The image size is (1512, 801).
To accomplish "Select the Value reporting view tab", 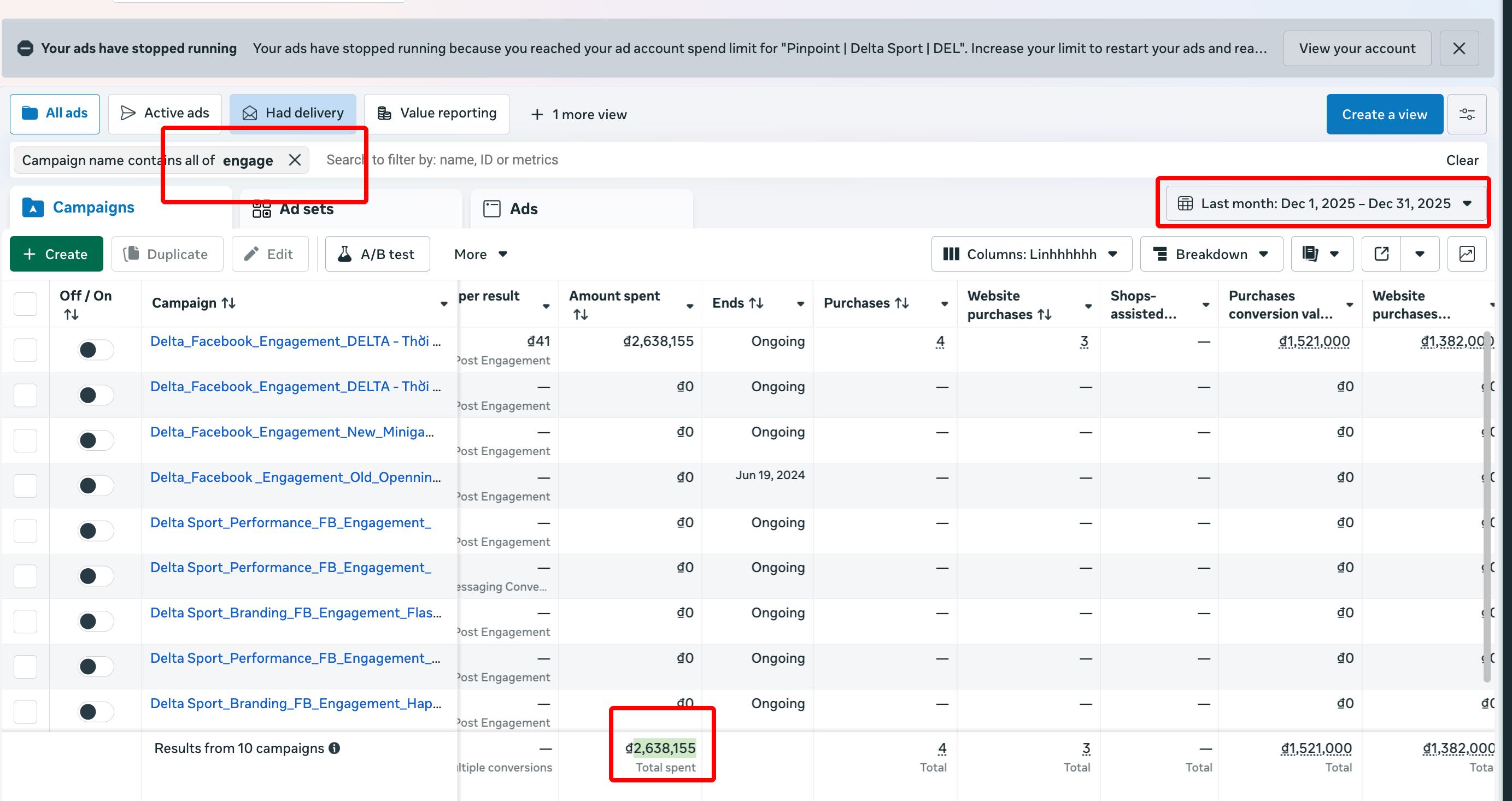I will click(436, 113).
